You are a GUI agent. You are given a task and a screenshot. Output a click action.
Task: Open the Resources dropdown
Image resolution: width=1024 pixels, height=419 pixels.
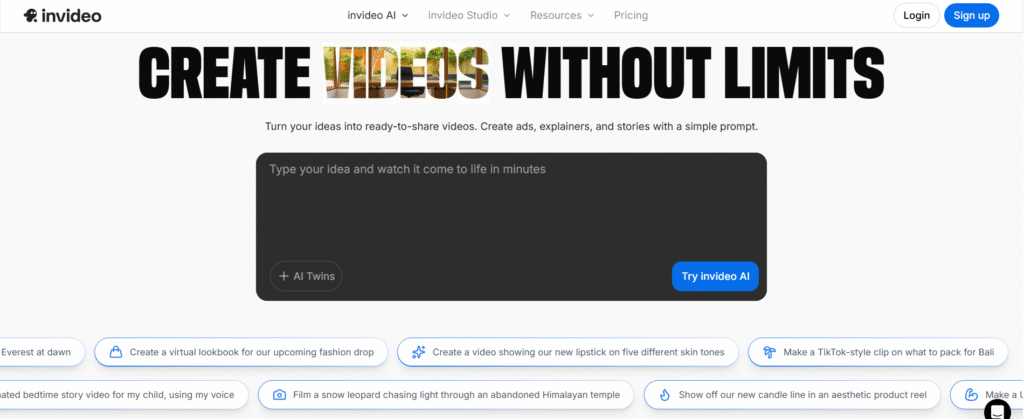tap(562, 15)
